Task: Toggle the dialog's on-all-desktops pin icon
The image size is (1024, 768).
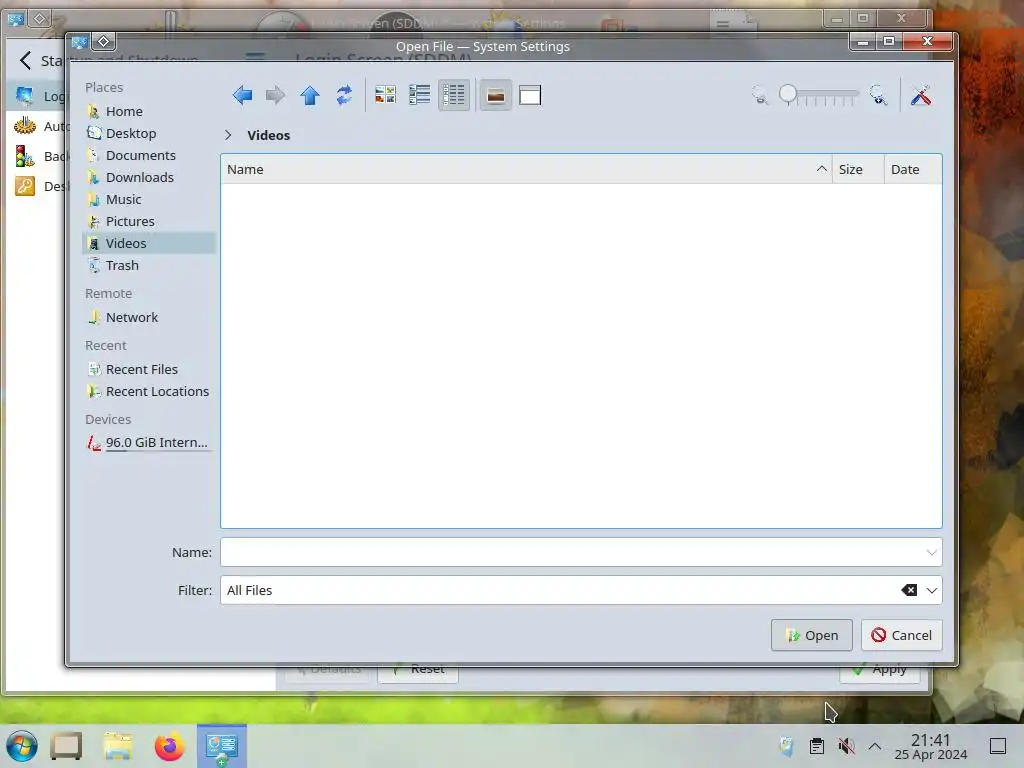Action: click(104, 42)
